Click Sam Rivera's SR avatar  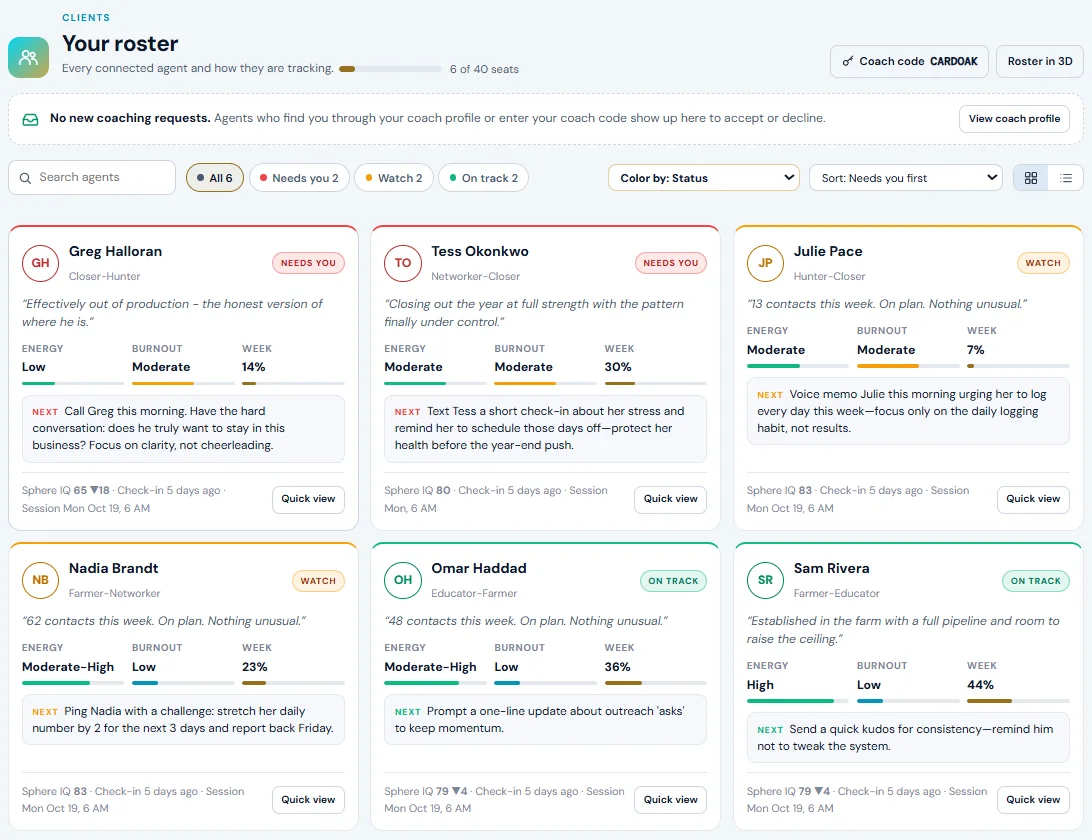(765, 580)
